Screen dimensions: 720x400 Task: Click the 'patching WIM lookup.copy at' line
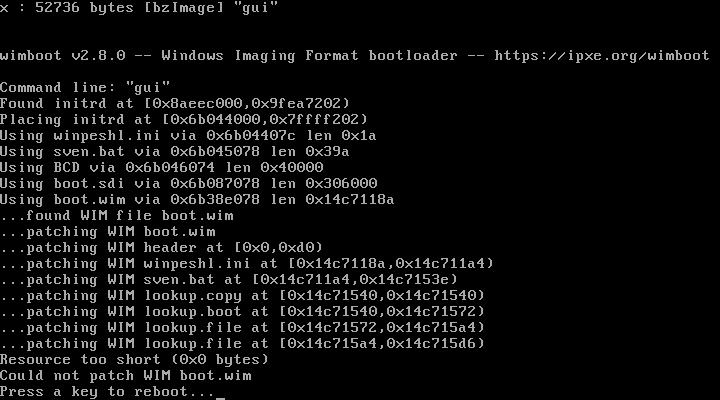pyautogui.click(x=242, y=295)
